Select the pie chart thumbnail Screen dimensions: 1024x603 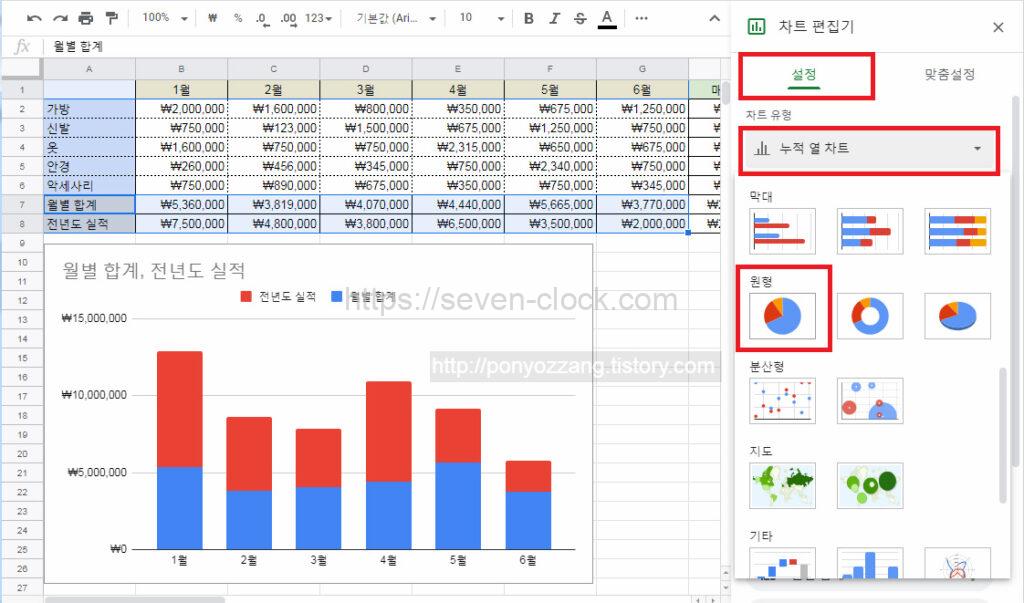pos(783,315)
